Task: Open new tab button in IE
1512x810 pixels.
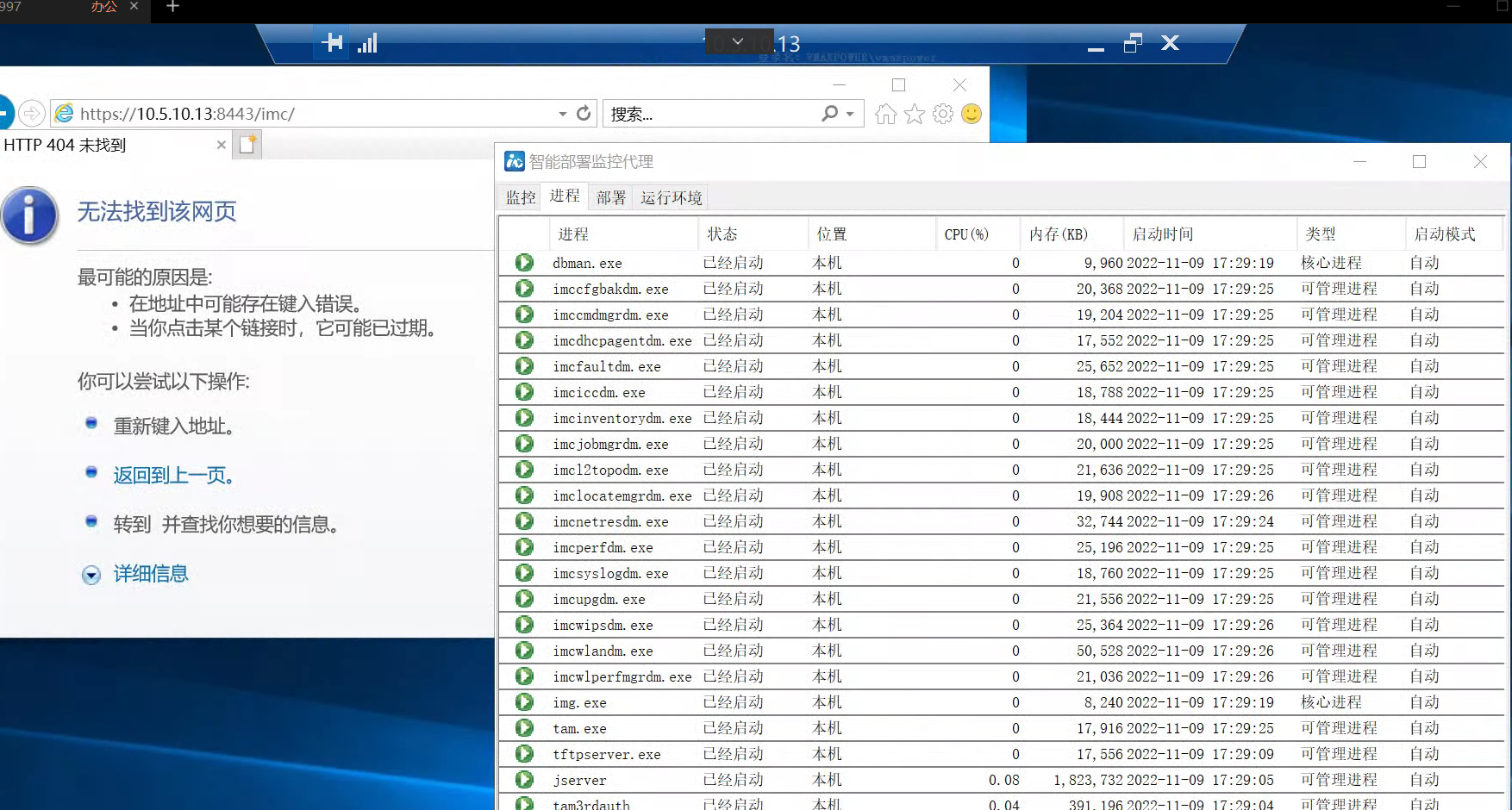Action: 248,145
